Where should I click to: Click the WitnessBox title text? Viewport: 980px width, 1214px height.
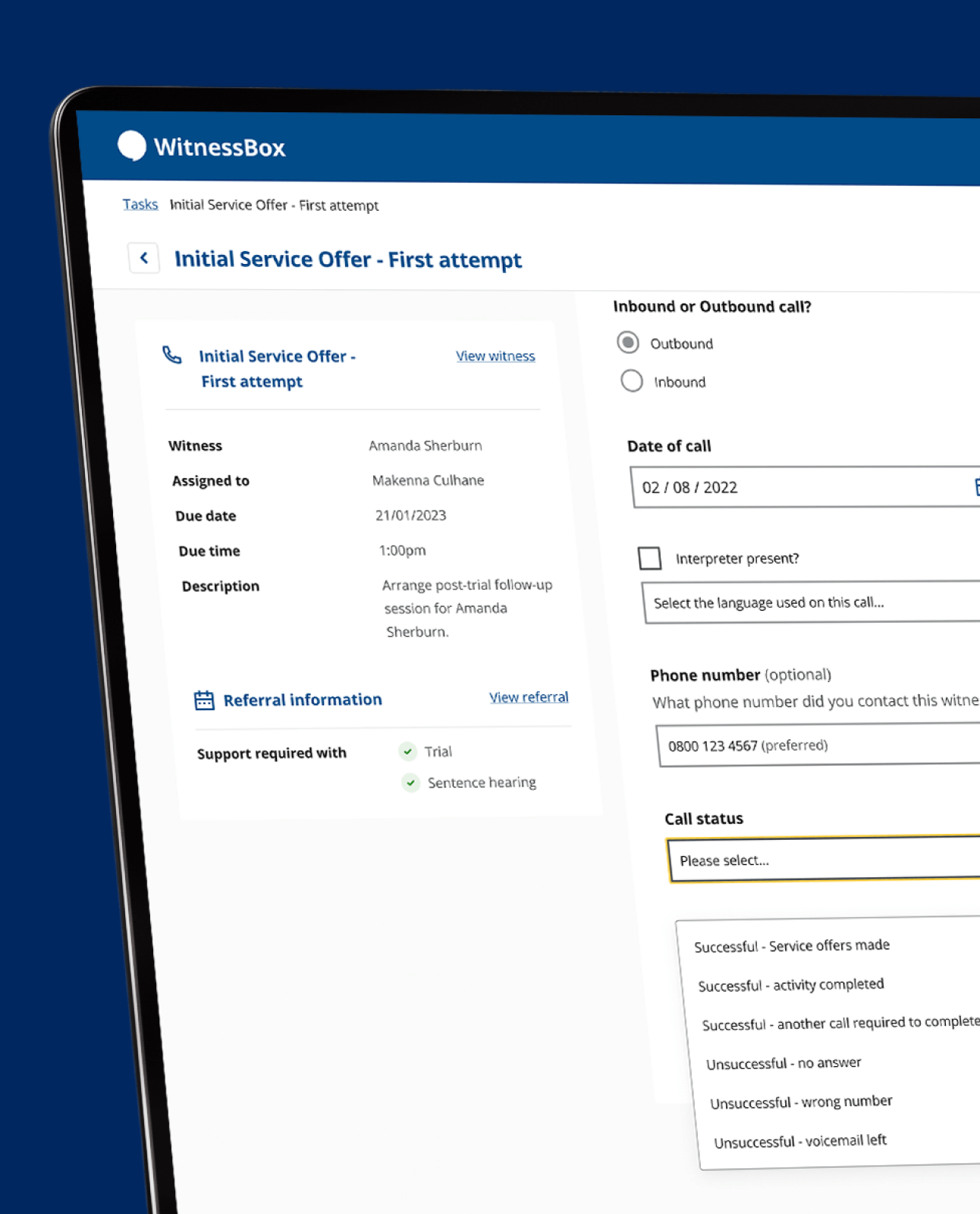pos(219,147)
